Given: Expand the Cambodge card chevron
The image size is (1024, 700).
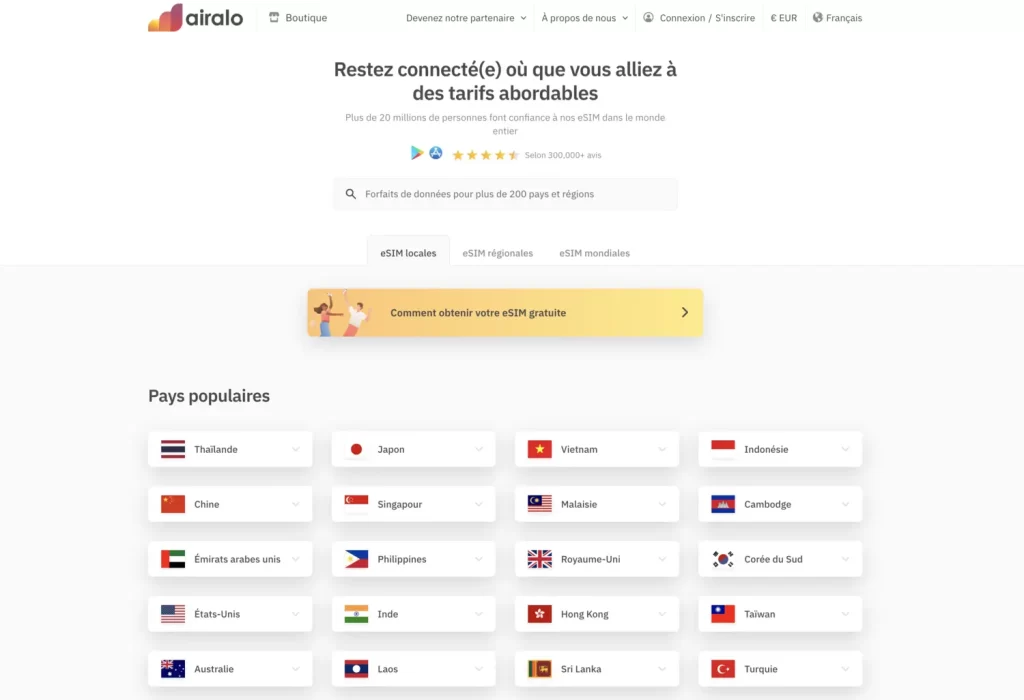Looking at the screenshot, I should 846,504.
